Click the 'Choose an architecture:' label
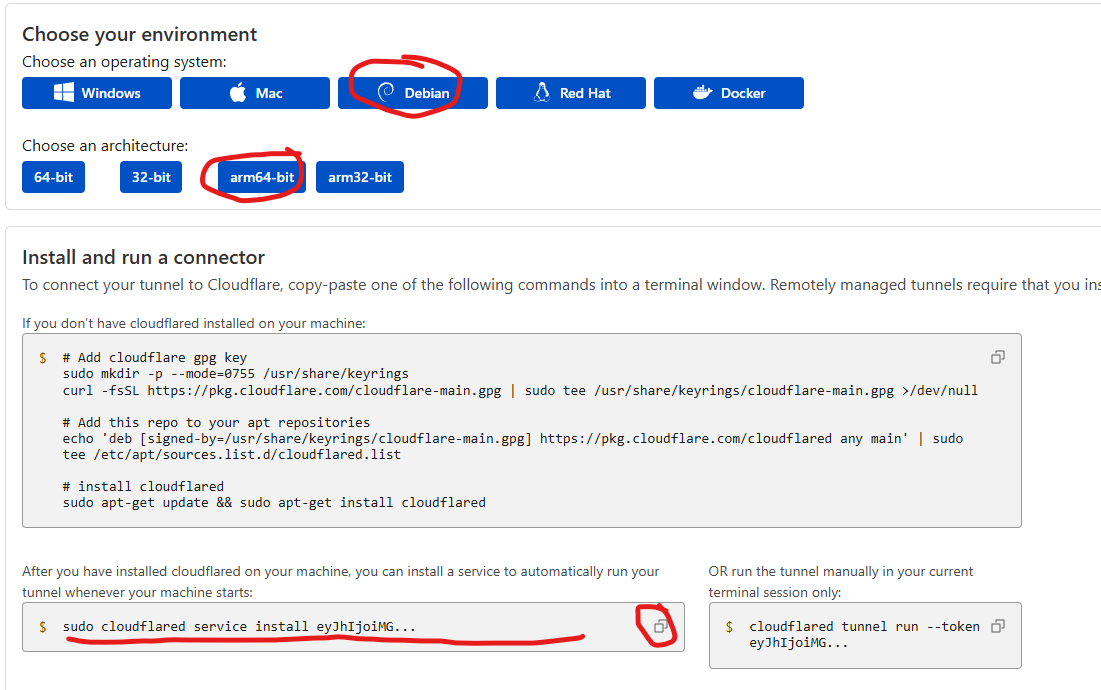Image resolution: width=1101 pixels, height=690 pixels. 105,145
